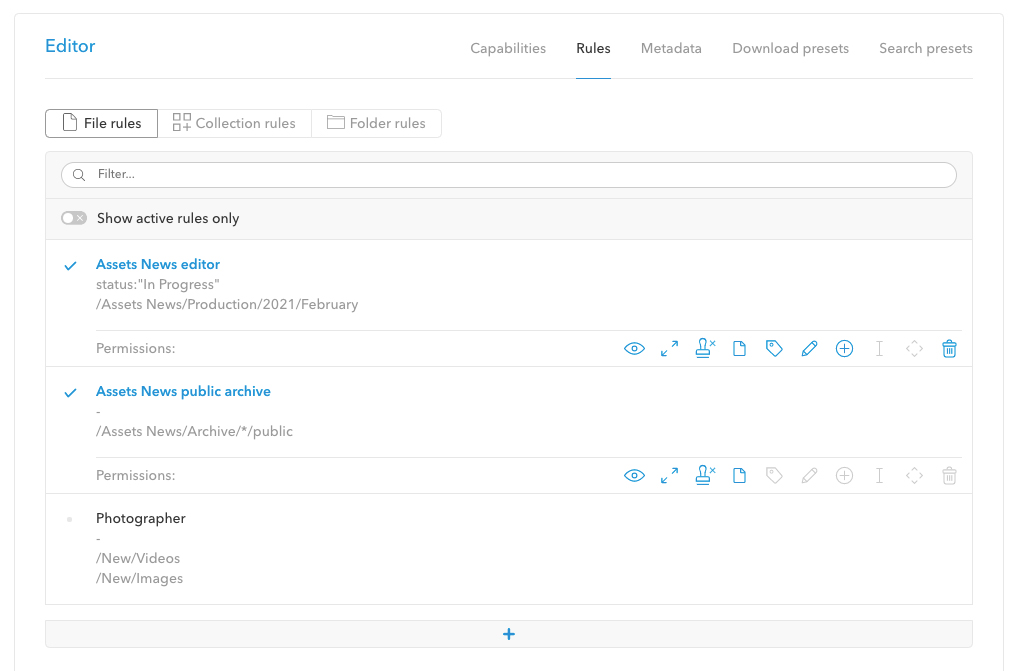Viewport: 1017px width, 671px height.
Task: Add a new rule with the plus button
Action: pyautogui.click(x=509, y=634)
